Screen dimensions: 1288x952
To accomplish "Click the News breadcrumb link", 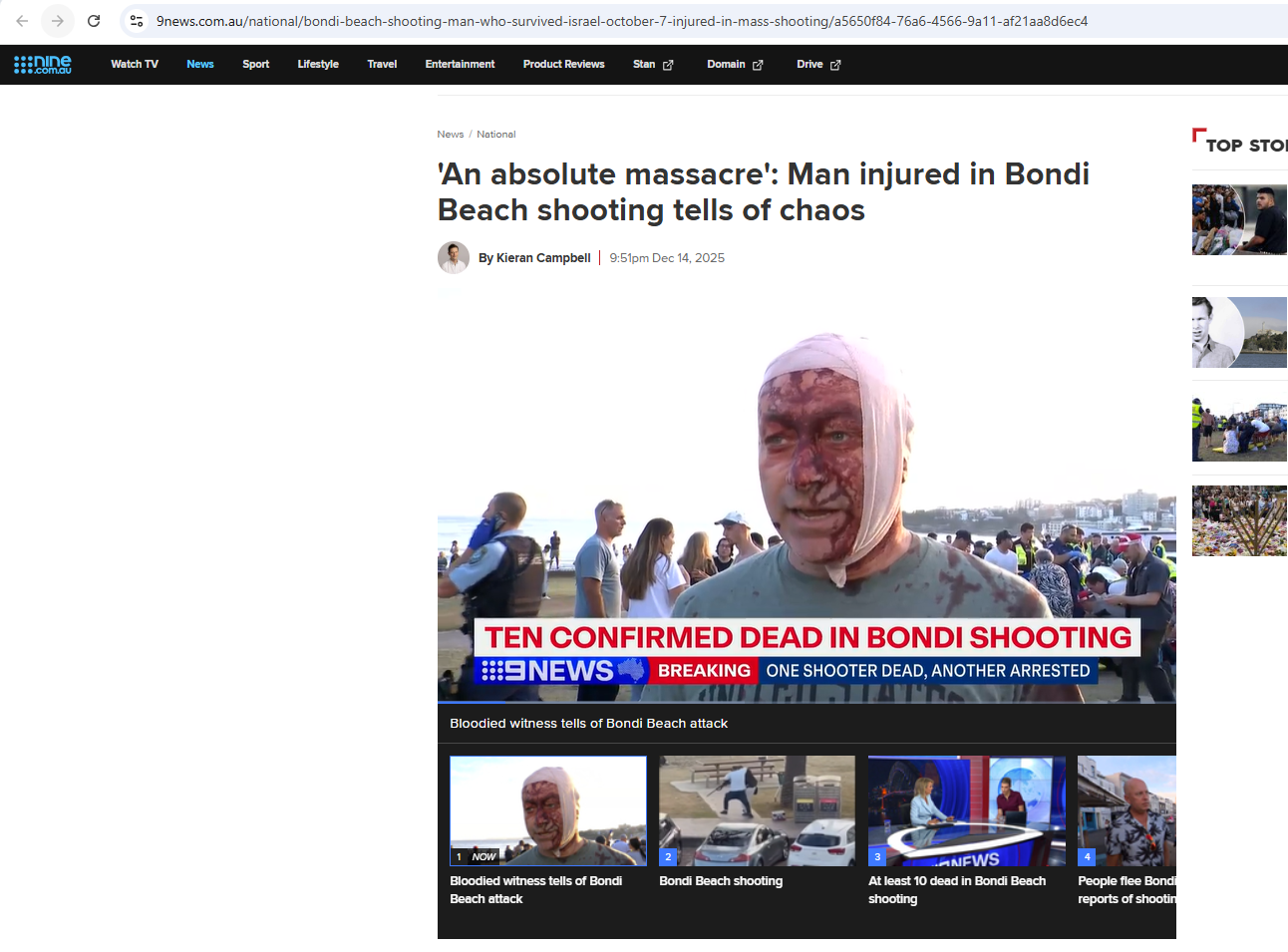I will (x=450, y=135).
